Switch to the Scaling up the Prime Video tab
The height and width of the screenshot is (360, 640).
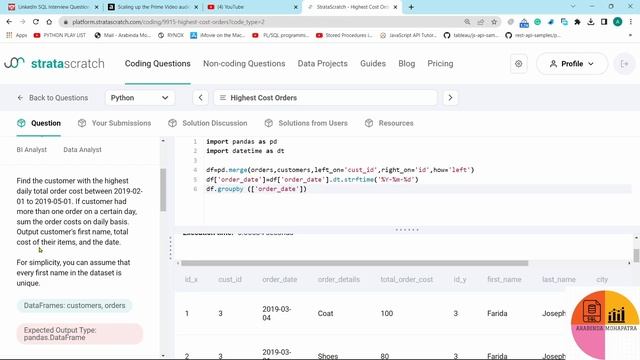coord(153,7)
